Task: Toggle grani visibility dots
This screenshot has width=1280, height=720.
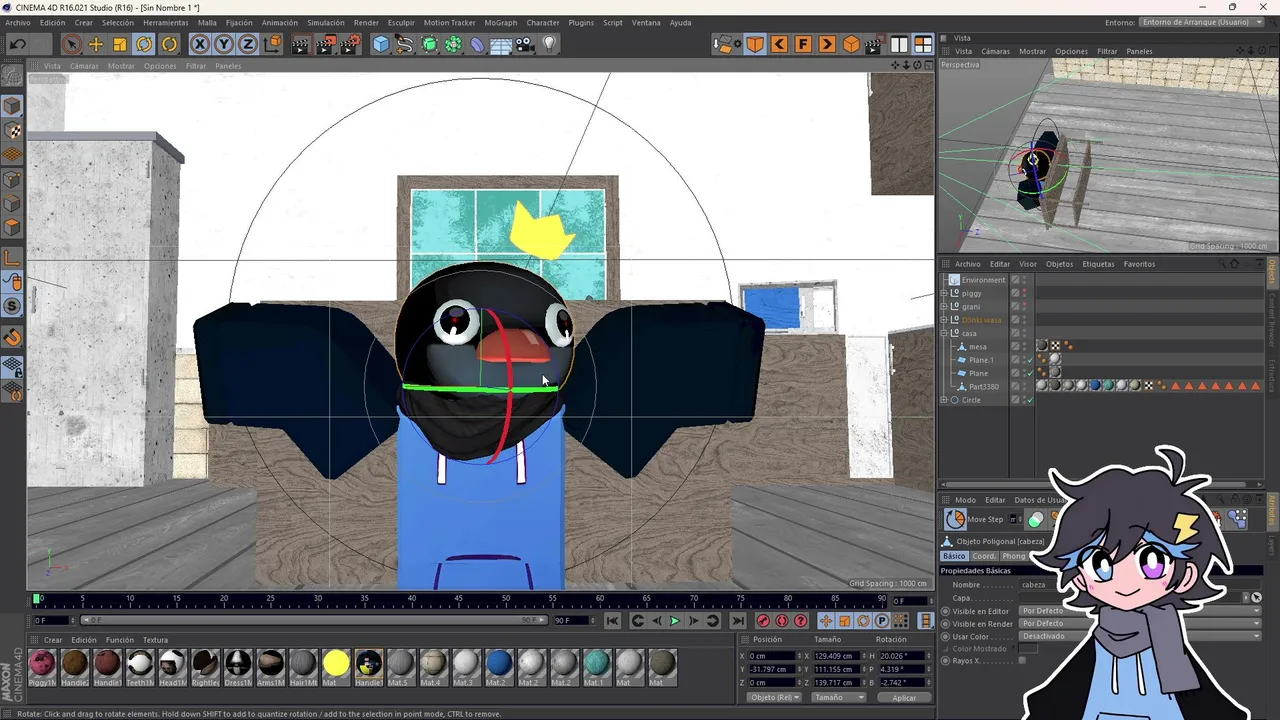Action: 1024,306
